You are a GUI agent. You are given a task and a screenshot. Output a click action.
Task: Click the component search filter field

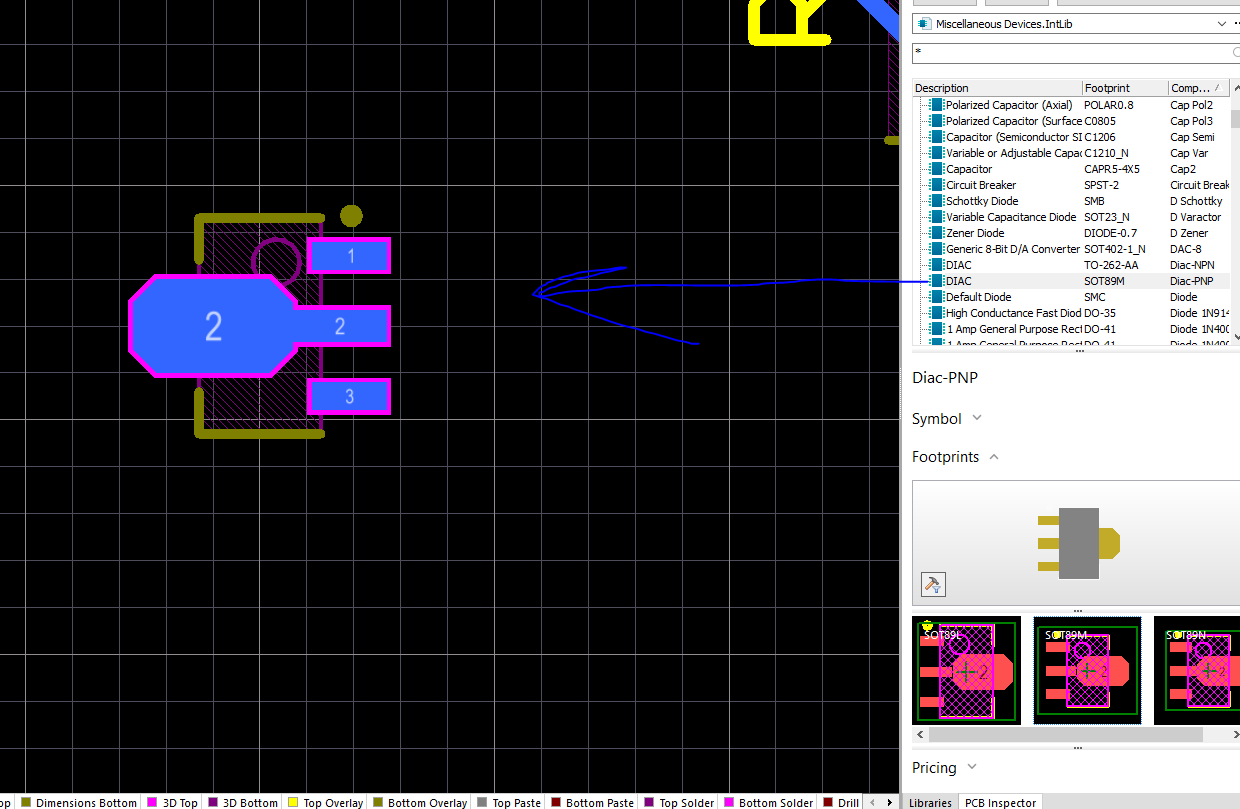point(1070,52)
